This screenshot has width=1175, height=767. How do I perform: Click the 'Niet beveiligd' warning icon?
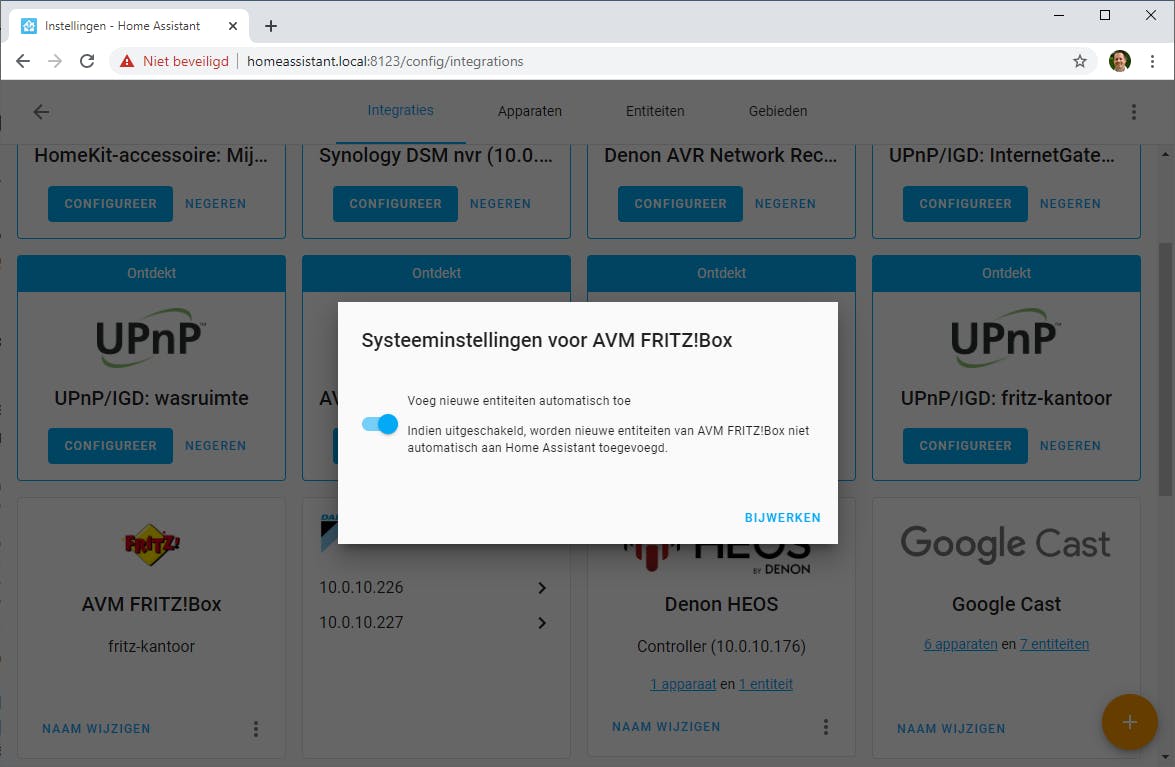[127, 61]
